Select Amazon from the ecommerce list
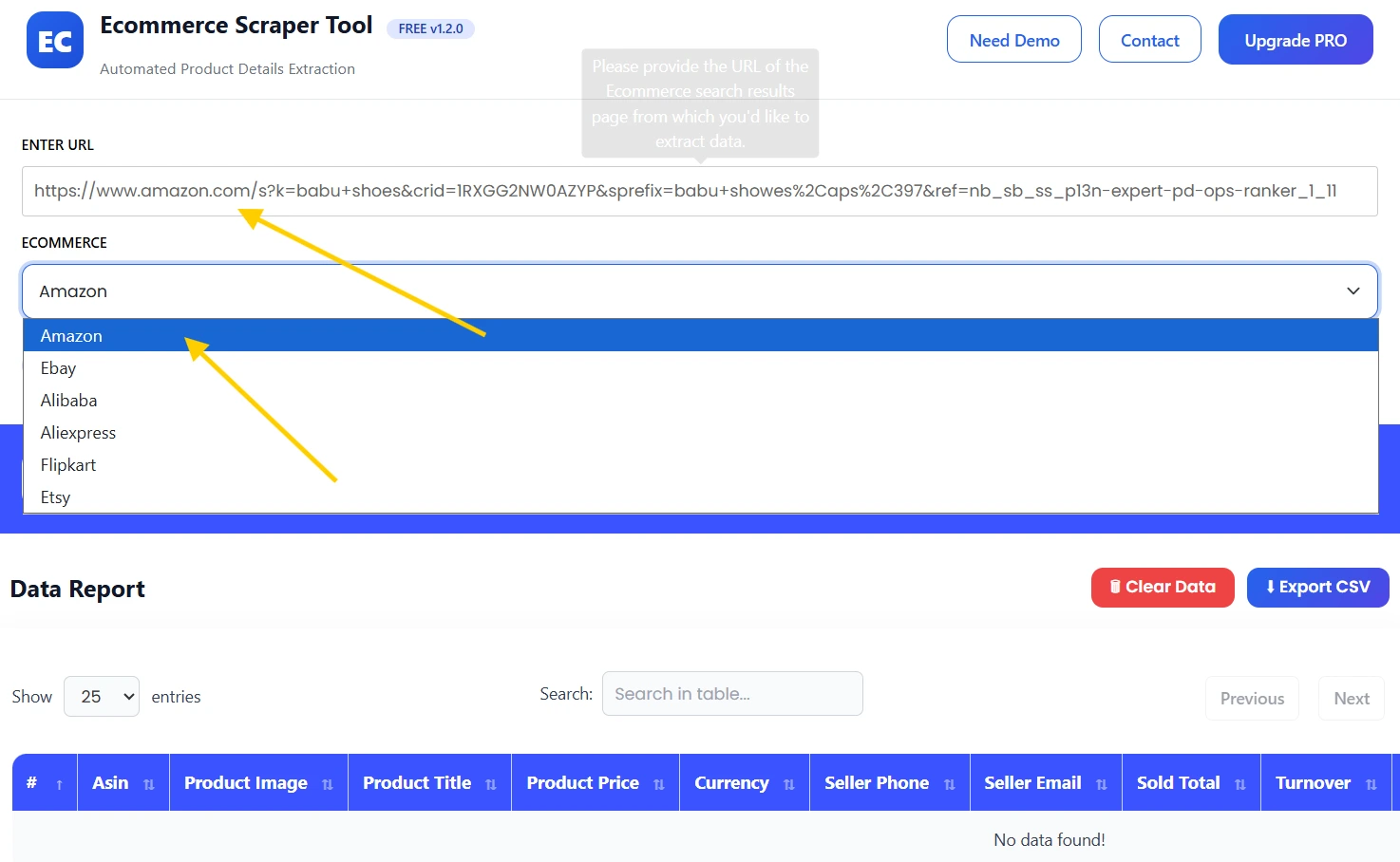 click(701, 335)
